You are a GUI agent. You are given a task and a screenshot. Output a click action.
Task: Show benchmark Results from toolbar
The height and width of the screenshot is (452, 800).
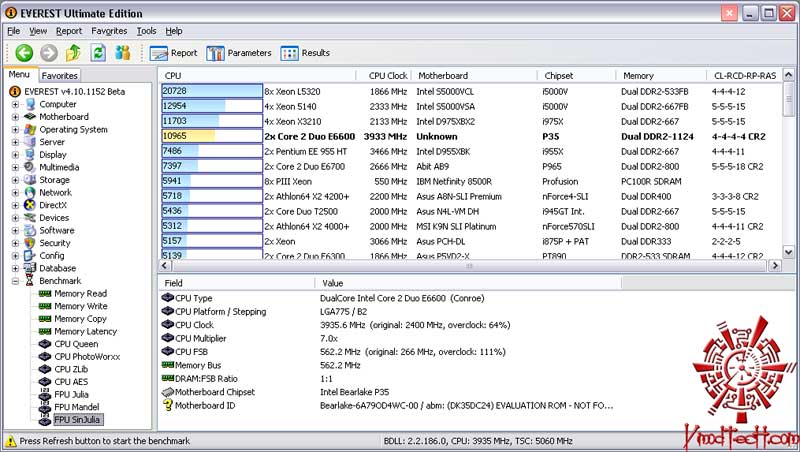[x=305, y=53]
